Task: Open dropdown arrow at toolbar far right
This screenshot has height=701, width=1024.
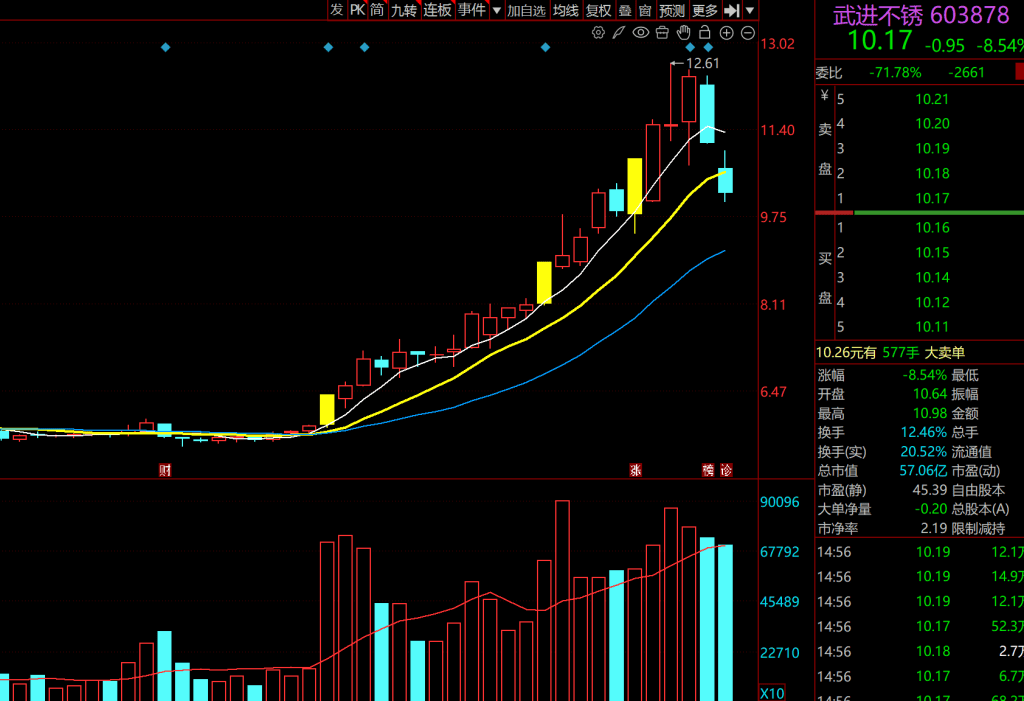Action: tap(750, 10)
